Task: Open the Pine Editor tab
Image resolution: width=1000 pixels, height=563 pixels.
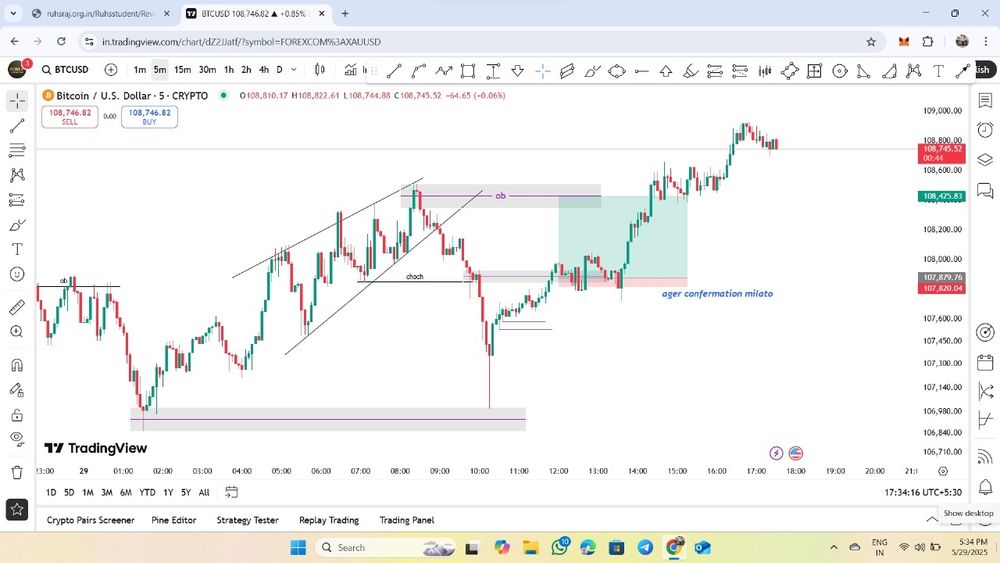Action: tap(173, 520)
